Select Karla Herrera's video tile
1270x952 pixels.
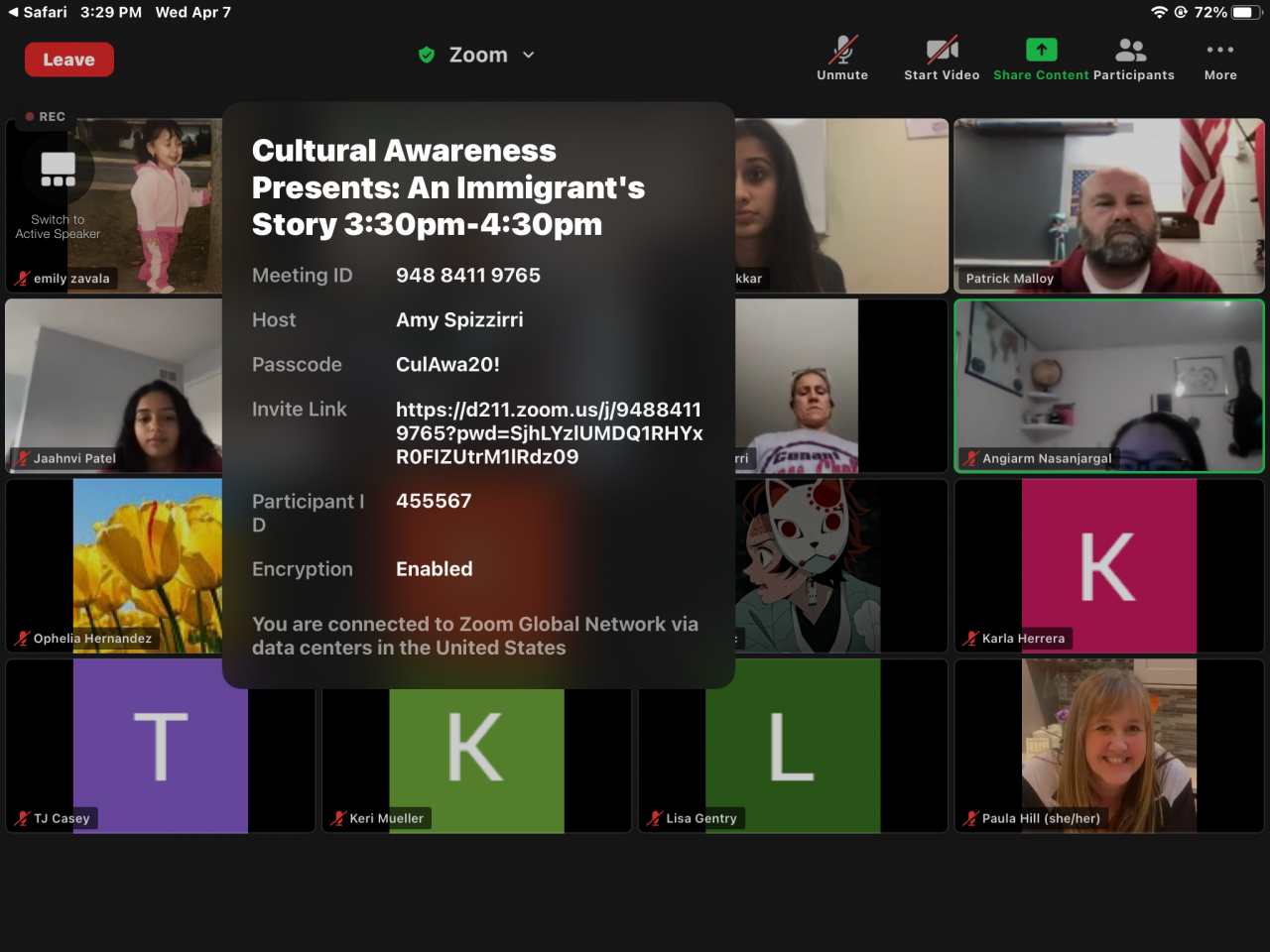pos(1109,565)
